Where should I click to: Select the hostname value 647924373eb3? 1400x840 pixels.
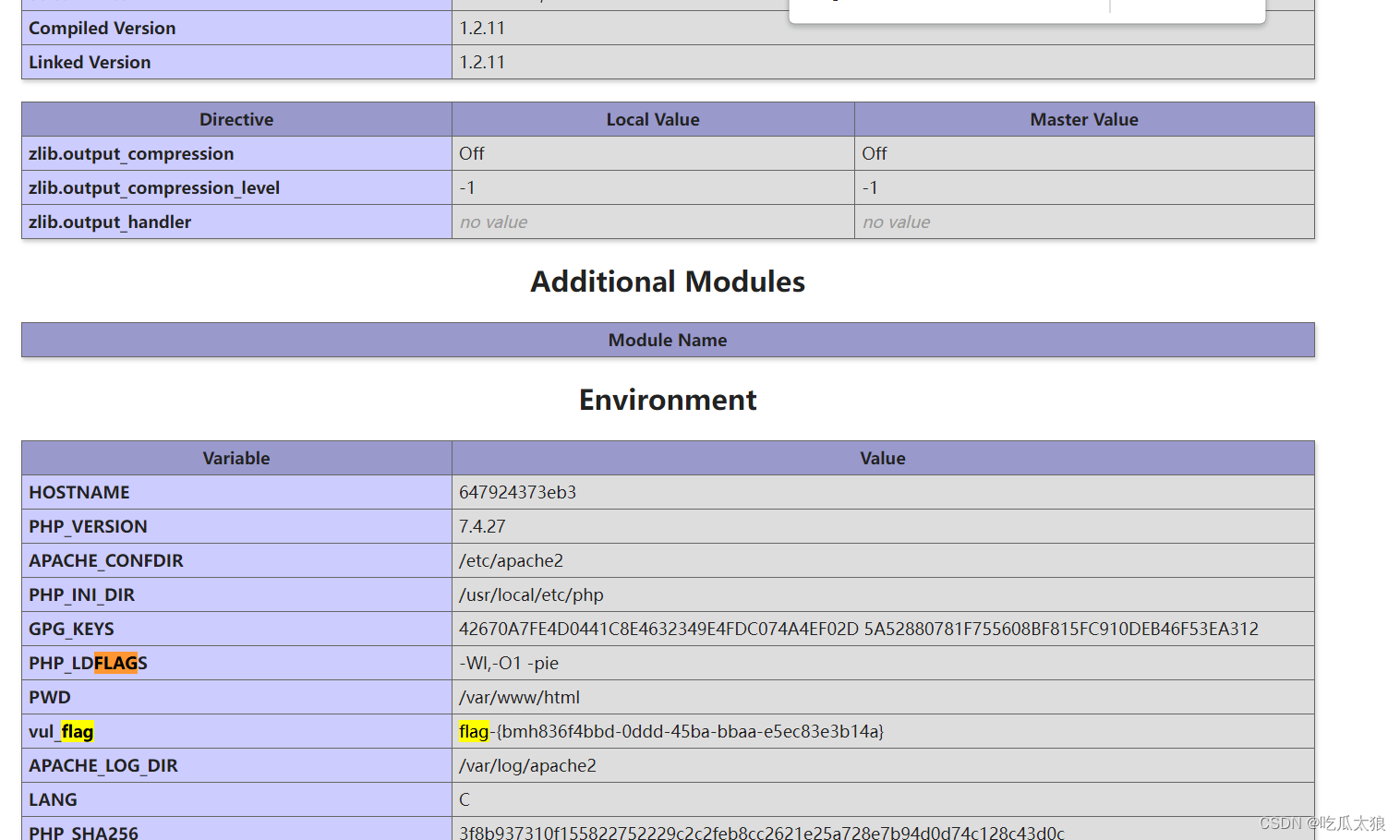[x=517, y=492]
